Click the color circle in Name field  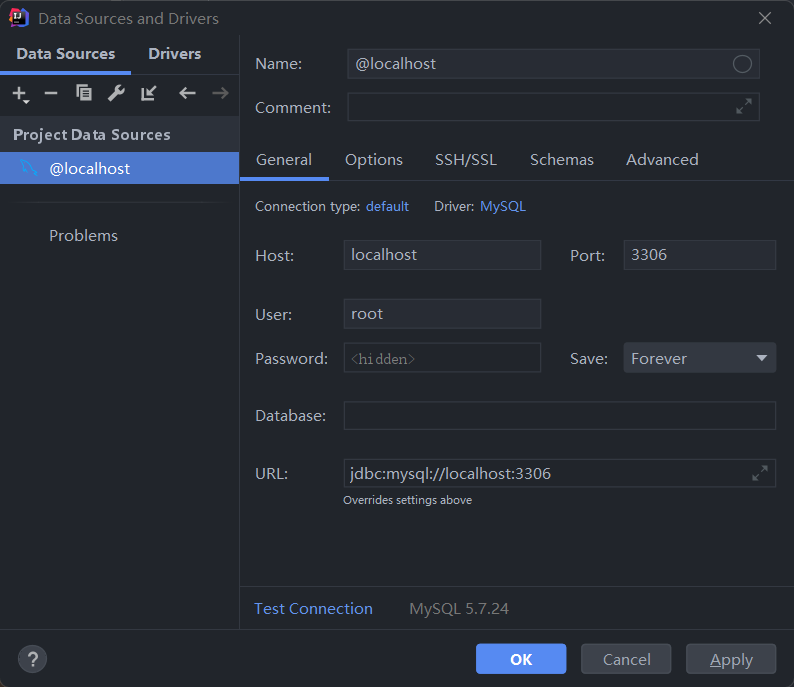point(742,64)
